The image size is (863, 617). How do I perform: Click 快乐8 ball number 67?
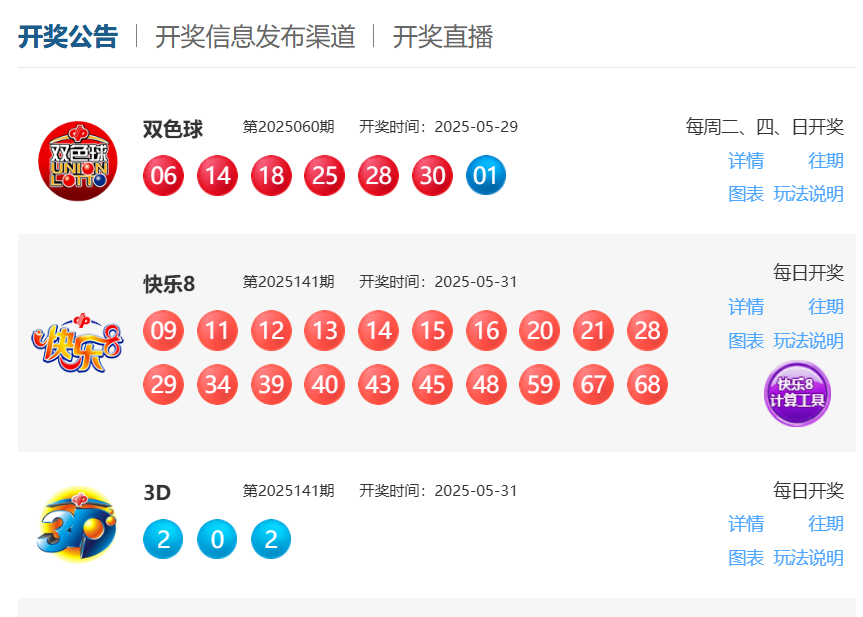[x=593, y=384]
